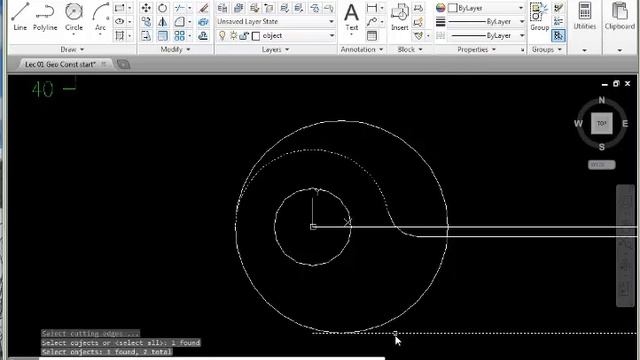Click the Group button
Viewport: 640px width, 360px height.
coord(540,17)
